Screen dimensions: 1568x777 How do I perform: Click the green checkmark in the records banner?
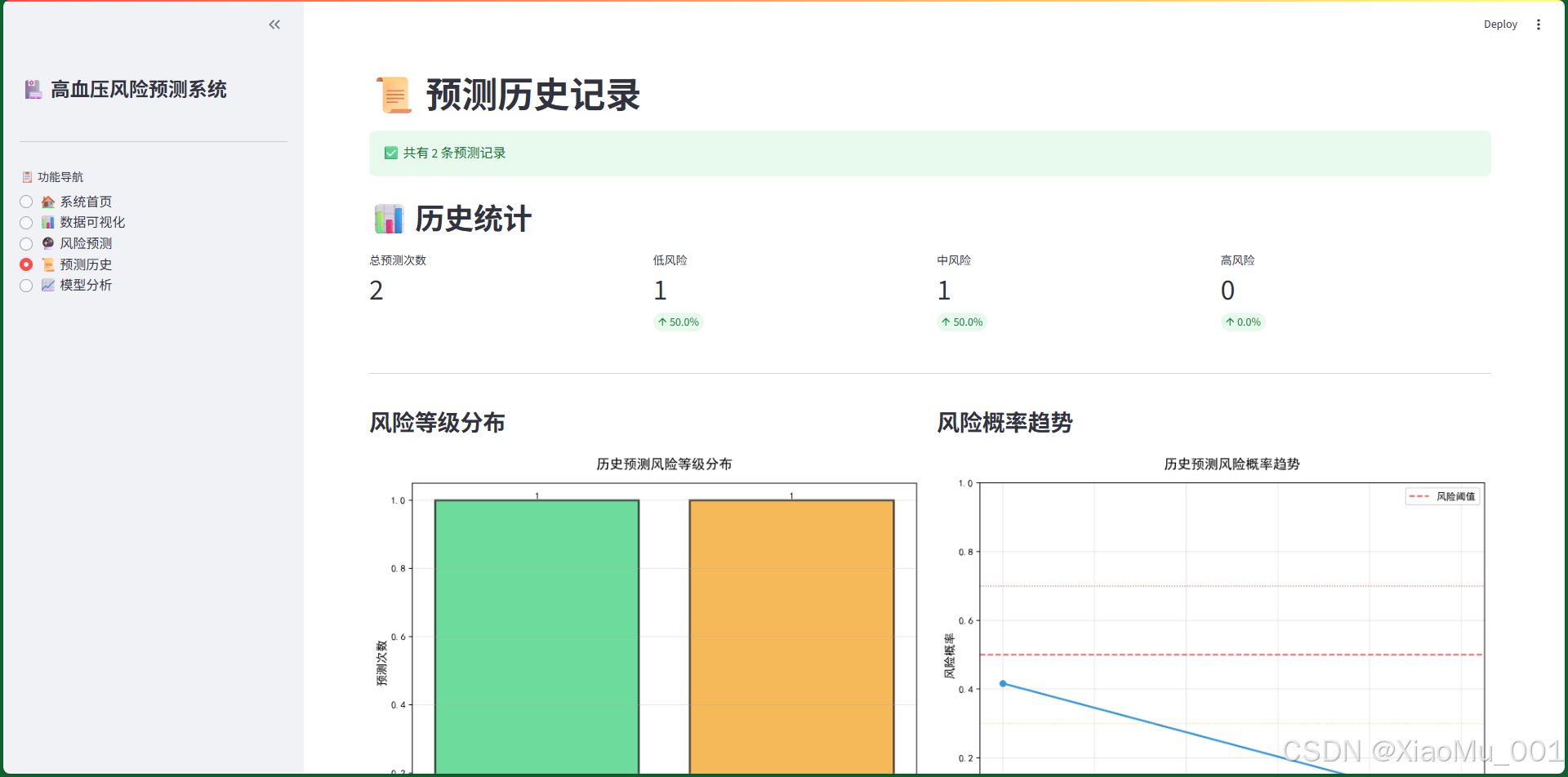pos(390,153)
